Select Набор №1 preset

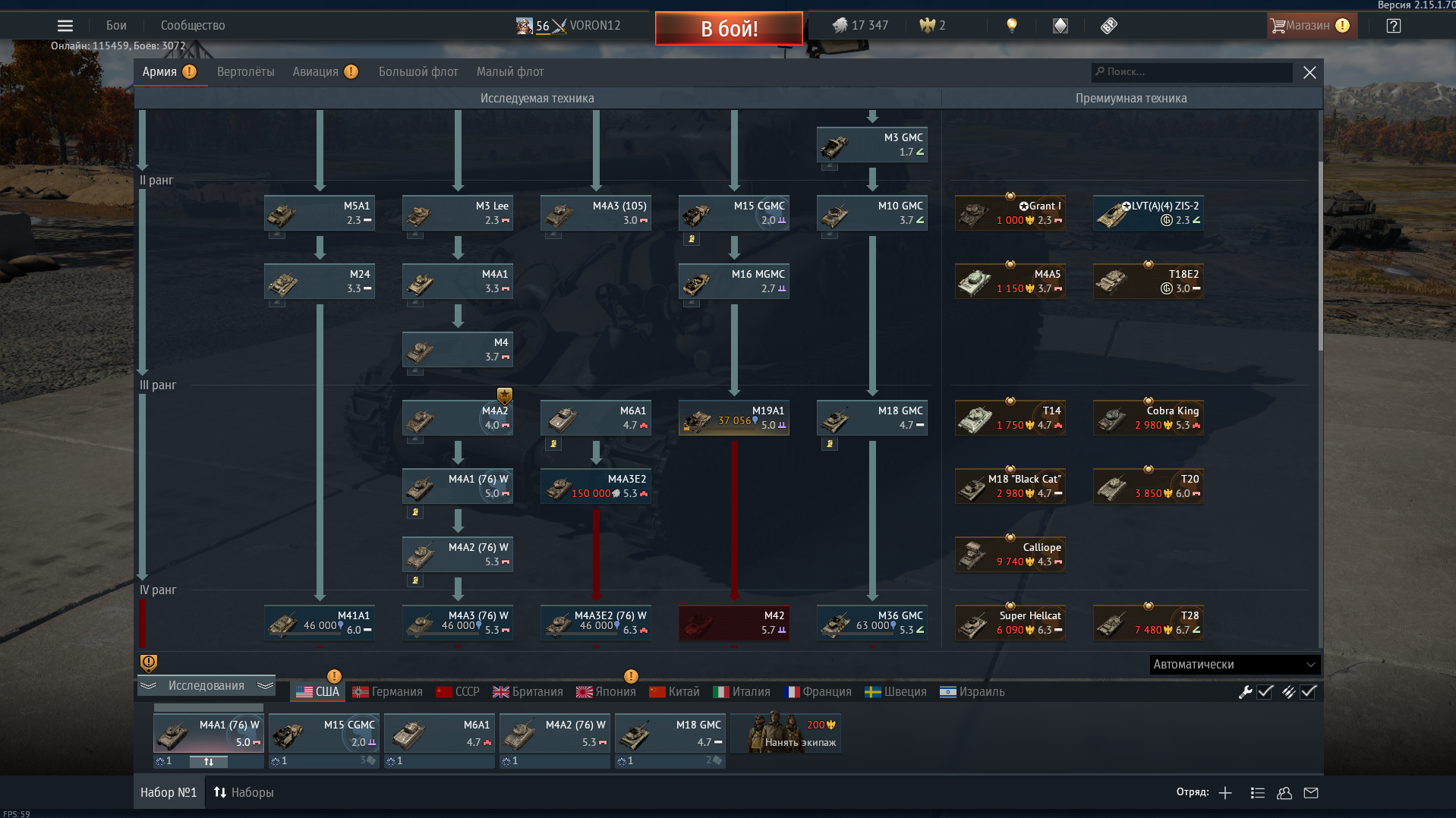[x=169, y=792]
